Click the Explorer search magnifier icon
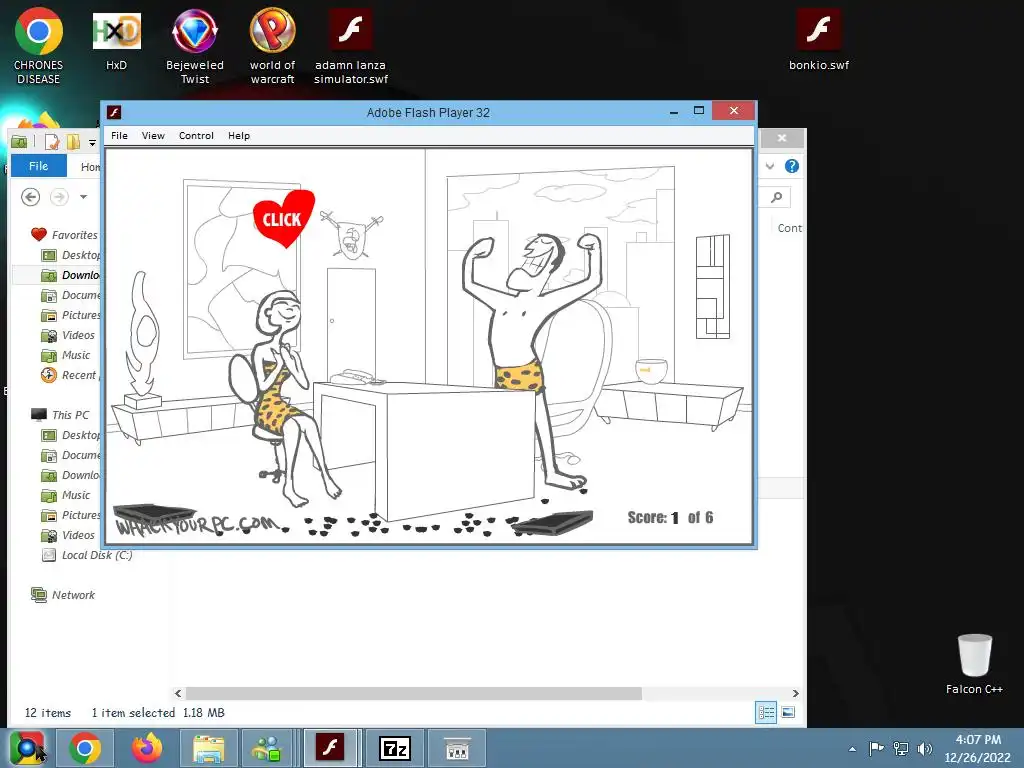Screen dimensions: 1024x768 (x=776, y=197)
